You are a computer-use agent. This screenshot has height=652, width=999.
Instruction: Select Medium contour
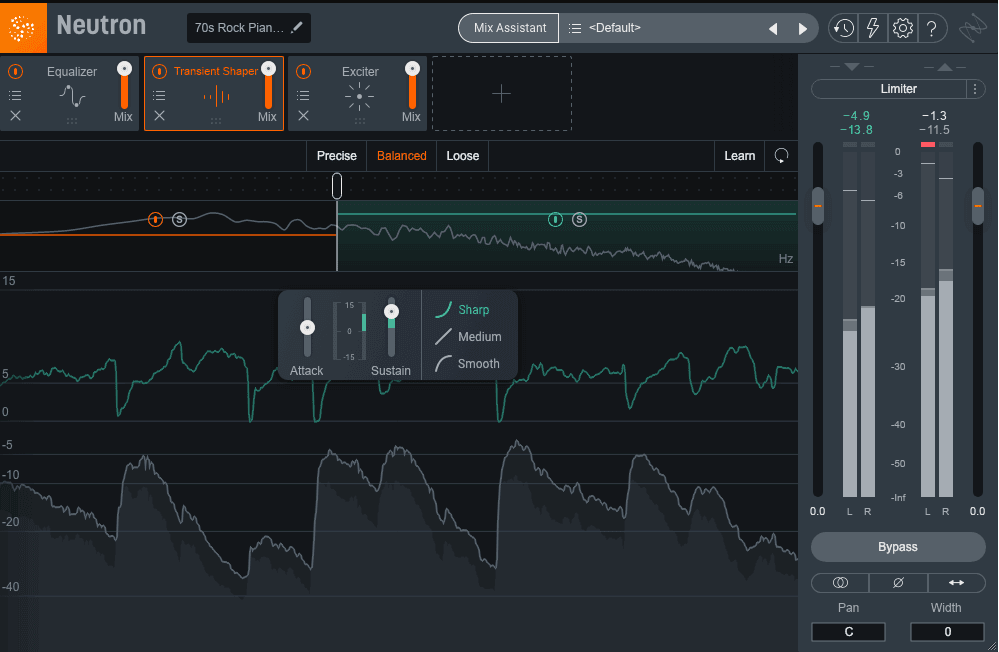468,337
